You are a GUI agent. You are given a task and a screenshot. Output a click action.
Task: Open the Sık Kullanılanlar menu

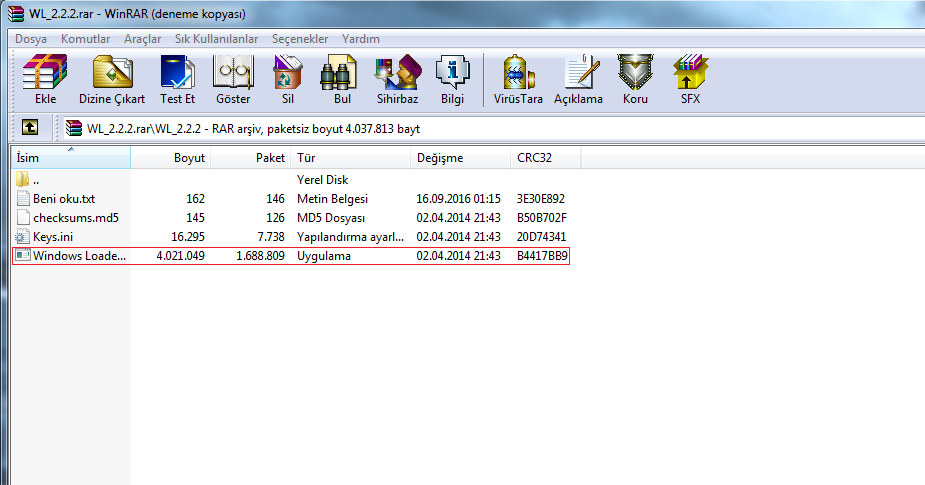[x=217, y=39]
